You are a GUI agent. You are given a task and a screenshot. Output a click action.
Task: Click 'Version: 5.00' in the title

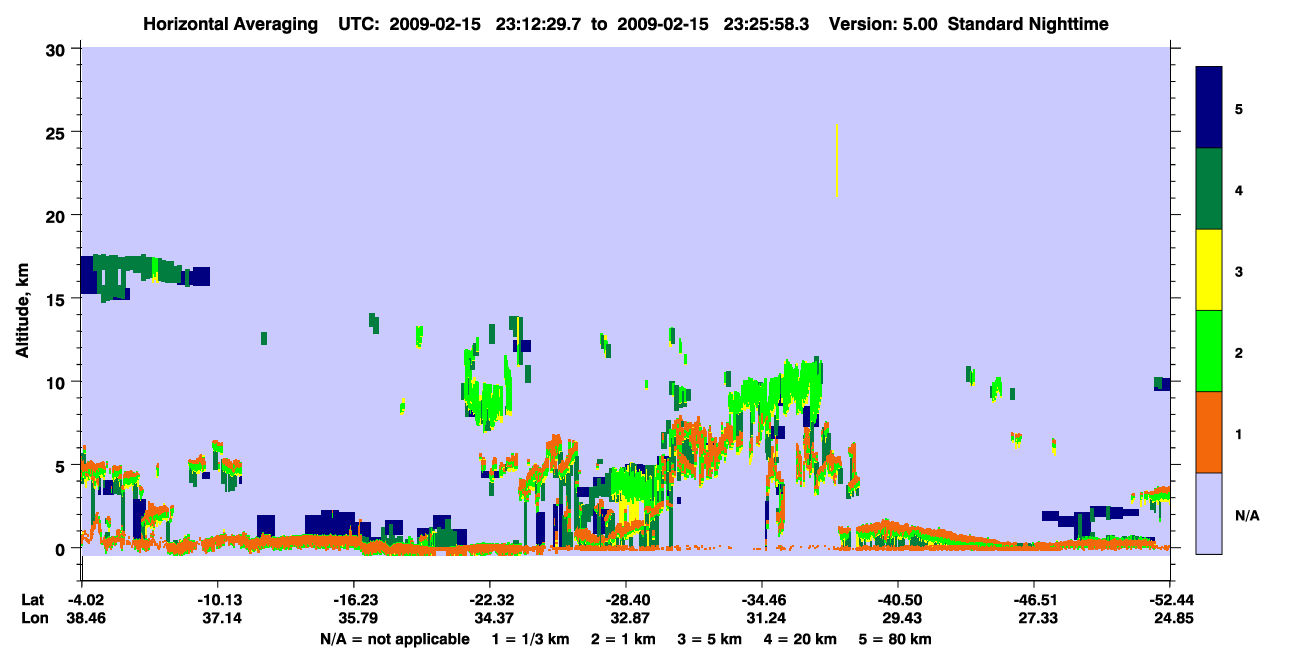(x=883, y=24)
